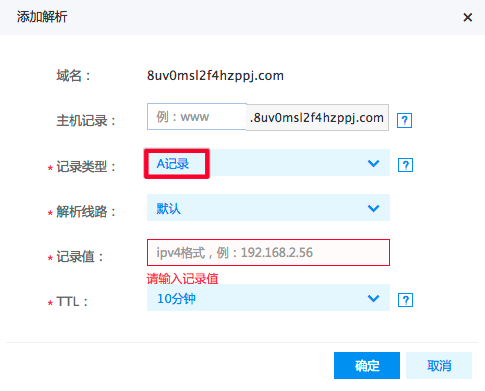Click the 默认 line value
The image size is (485, 391).
pos(168,209)
